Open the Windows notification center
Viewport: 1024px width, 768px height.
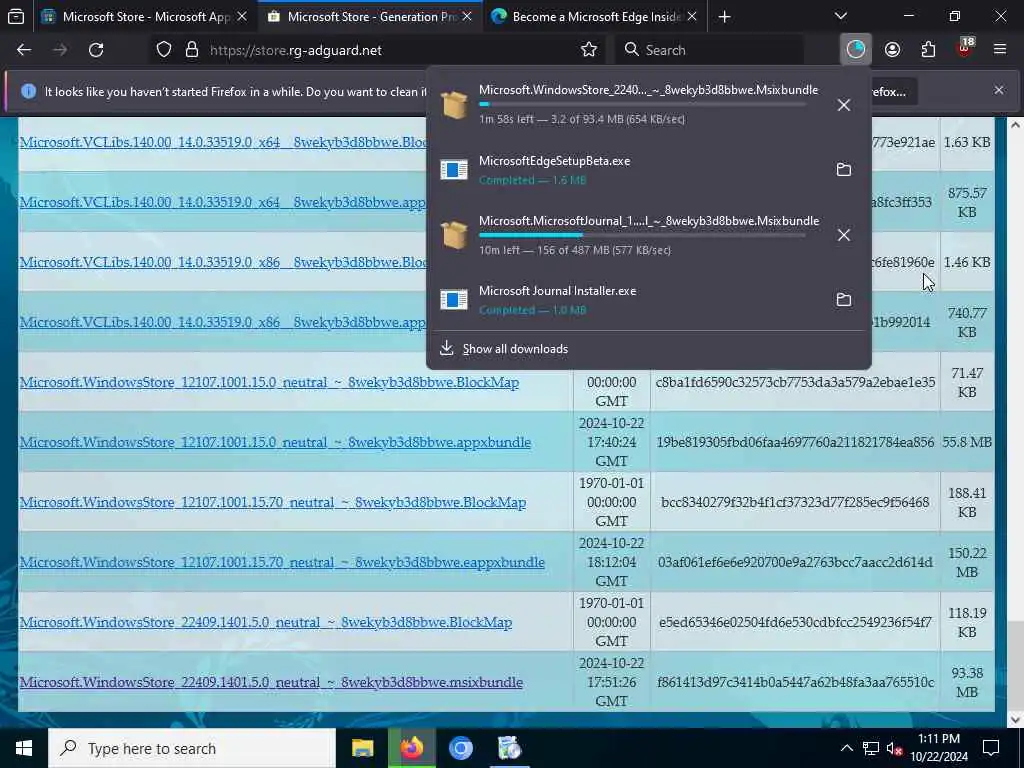tap(991, 748)
